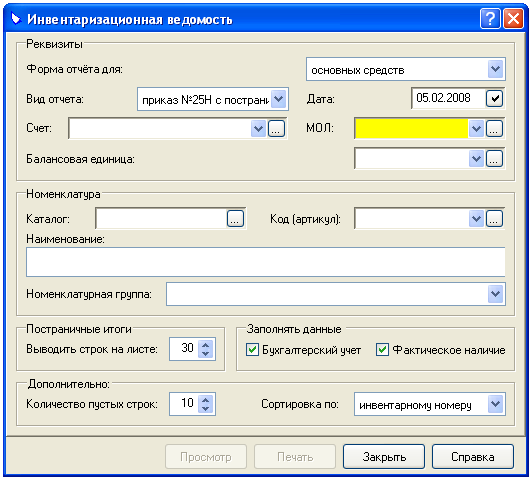Click ellipsis button for Балансовая единица
The width and height of the screenshot is (532, 483).
(x=494, y=158)
